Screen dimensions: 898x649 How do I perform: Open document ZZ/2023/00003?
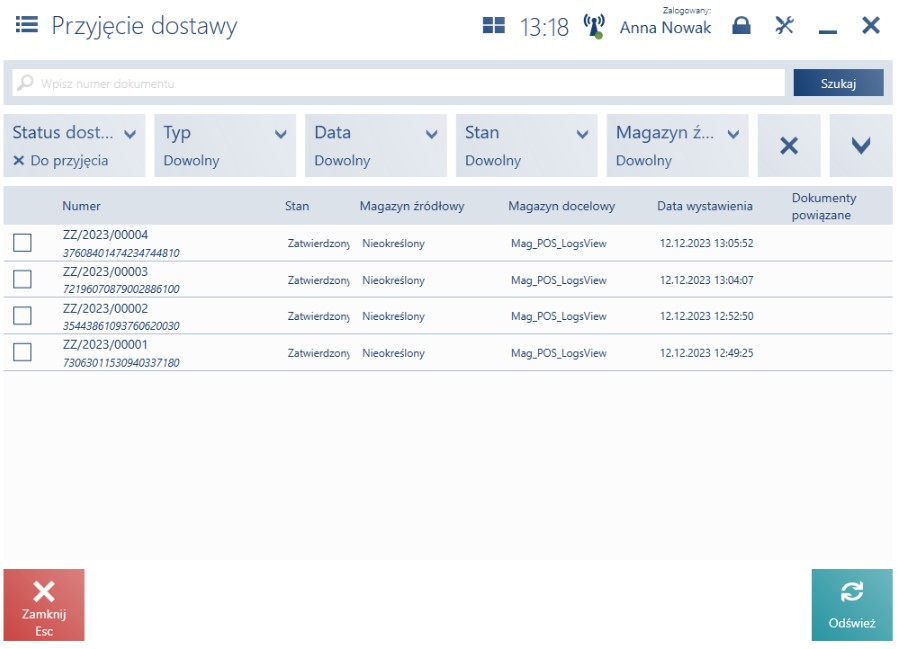[105, 271]
